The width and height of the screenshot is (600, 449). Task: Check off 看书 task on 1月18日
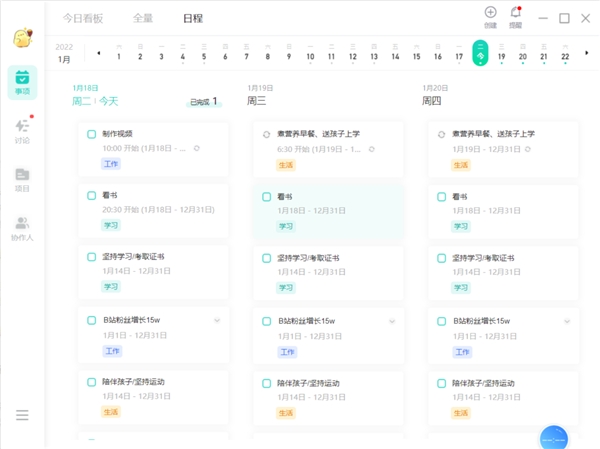click(91, 196)
